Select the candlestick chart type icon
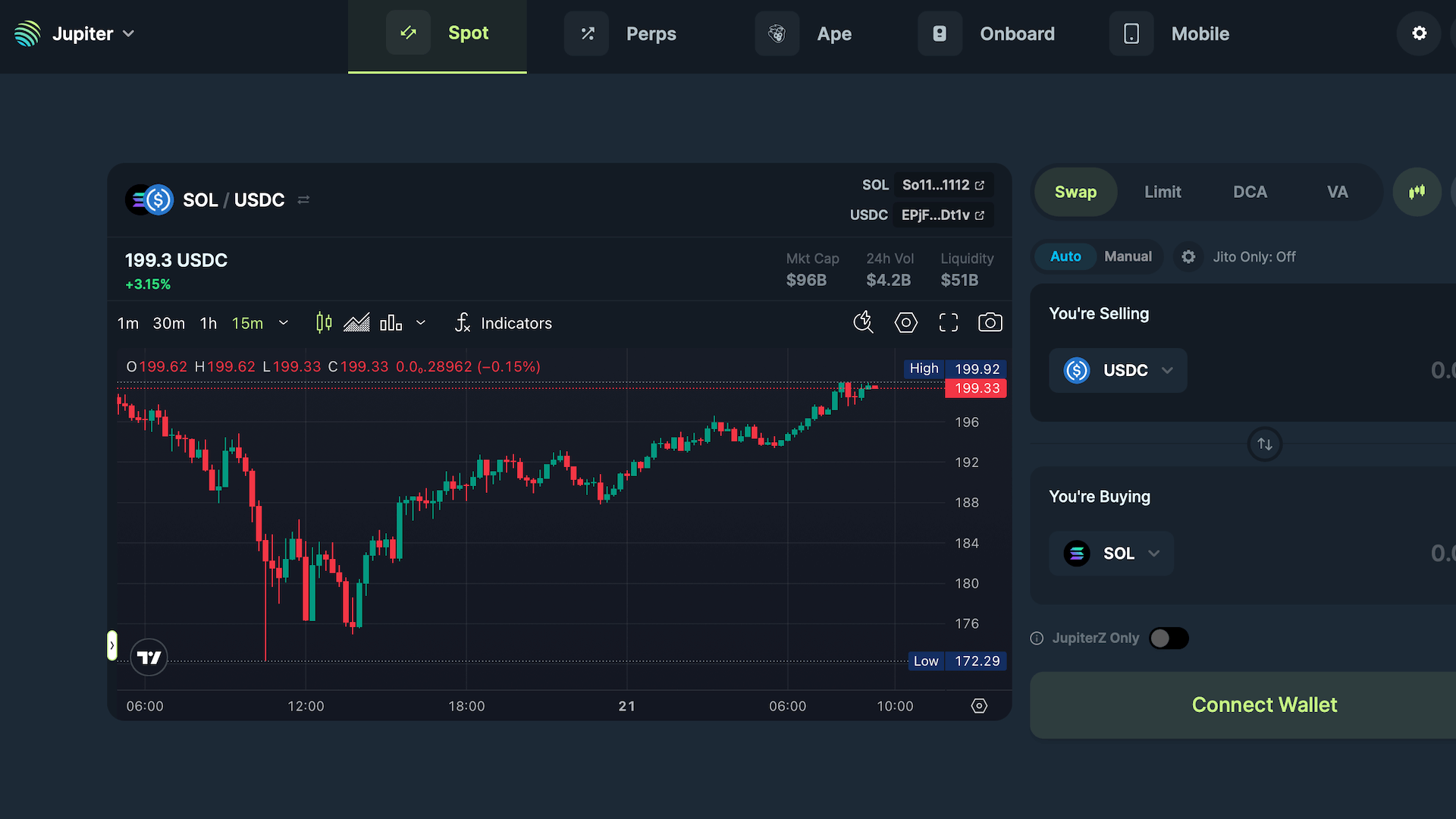Screen dimensions: 1456x819 coord(324,323)
